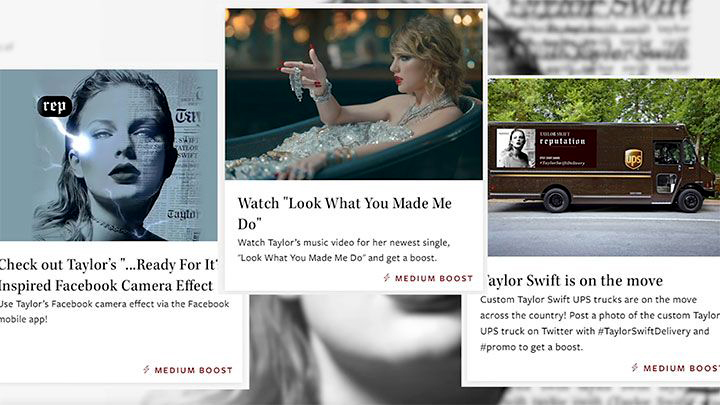Select the MEDIUM BOOST label on the middle card
This screenshot has height=405, width=720.
click(434, 279)
